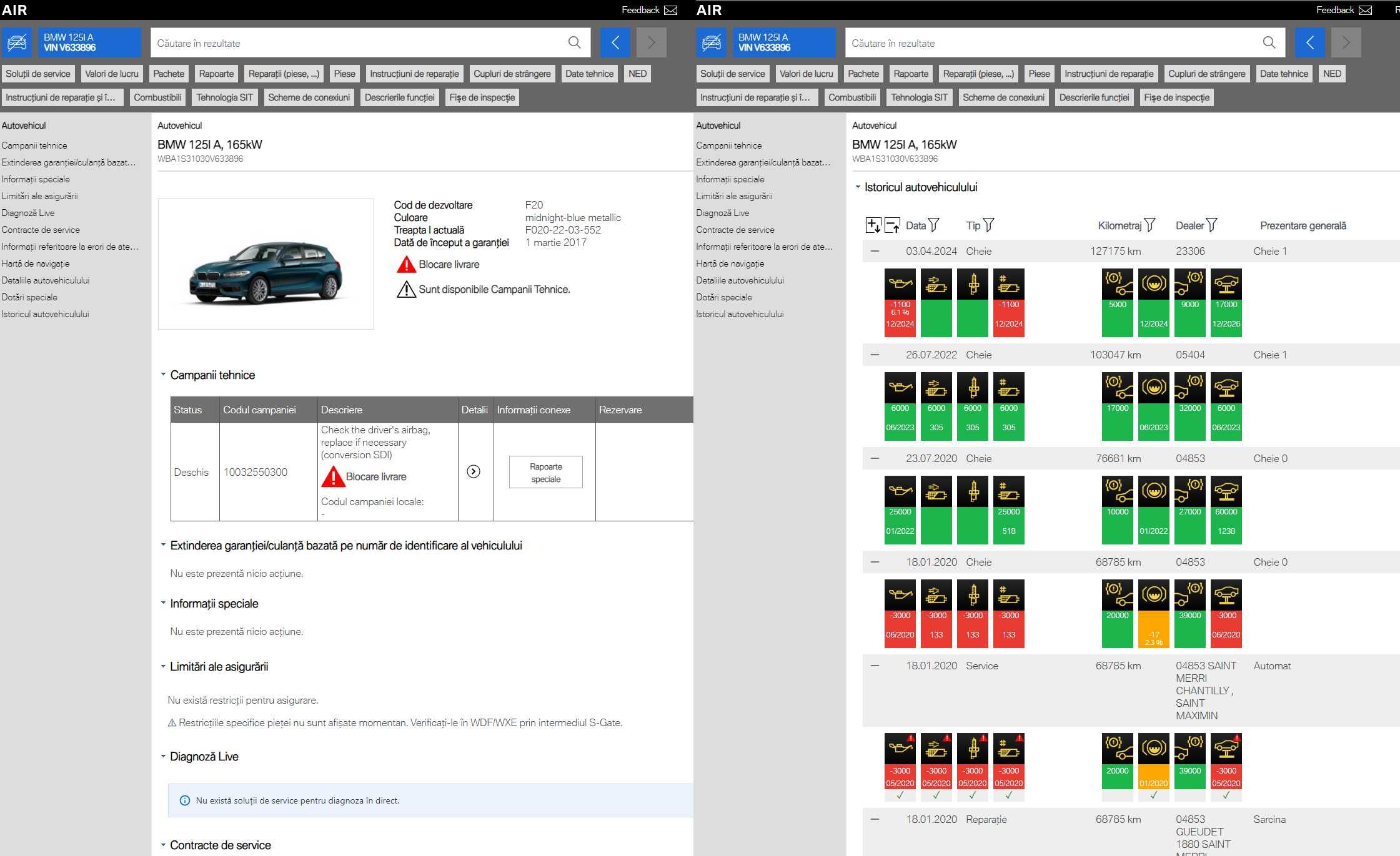This screenshot has width=1400, height=856.
Task: Go to Dotări speciale in left window sidebar
Action: (29, 297)
